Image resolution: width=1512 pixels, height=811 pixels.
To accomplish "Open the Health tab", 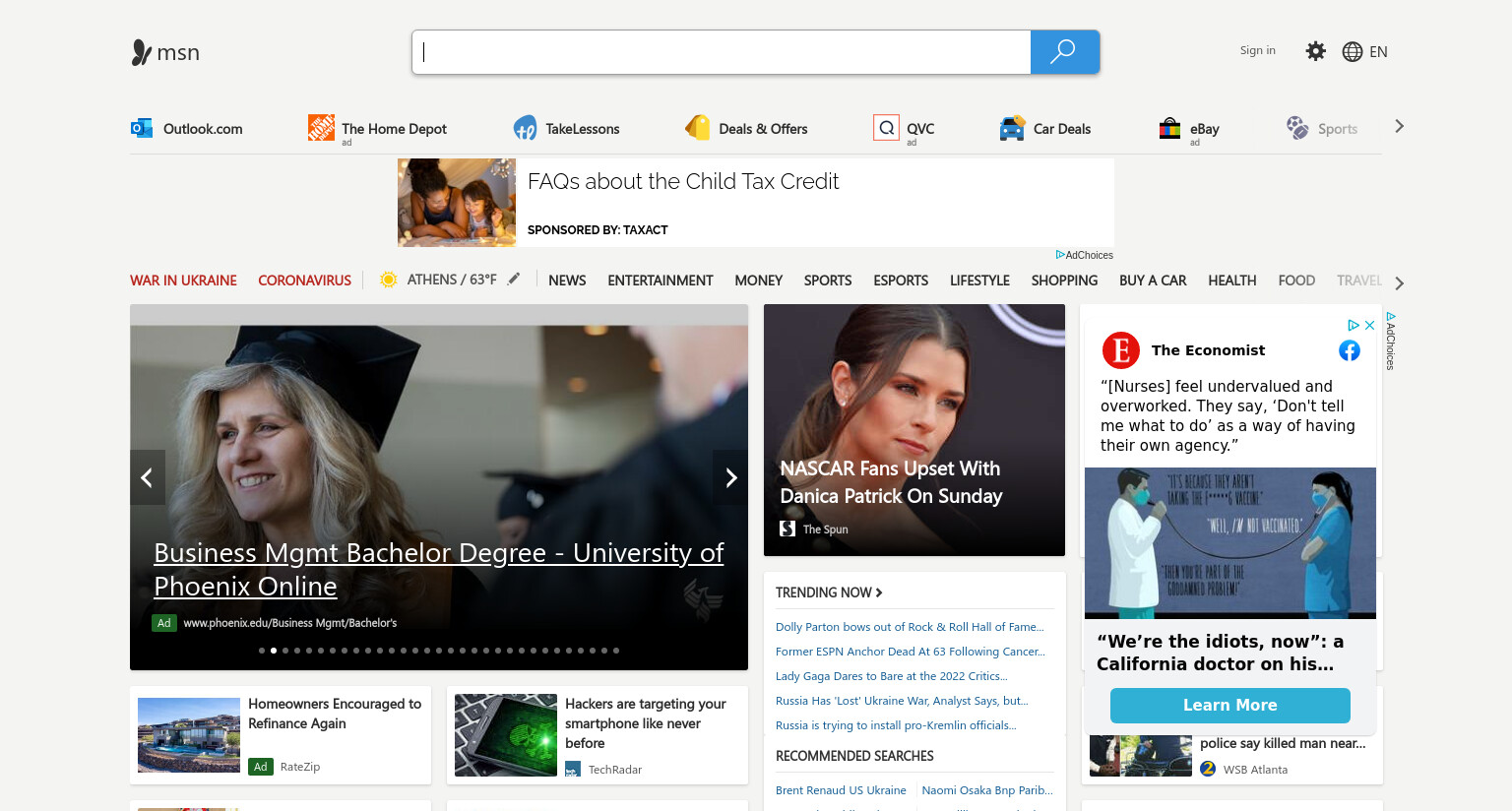I will (x=1232, y=281).
